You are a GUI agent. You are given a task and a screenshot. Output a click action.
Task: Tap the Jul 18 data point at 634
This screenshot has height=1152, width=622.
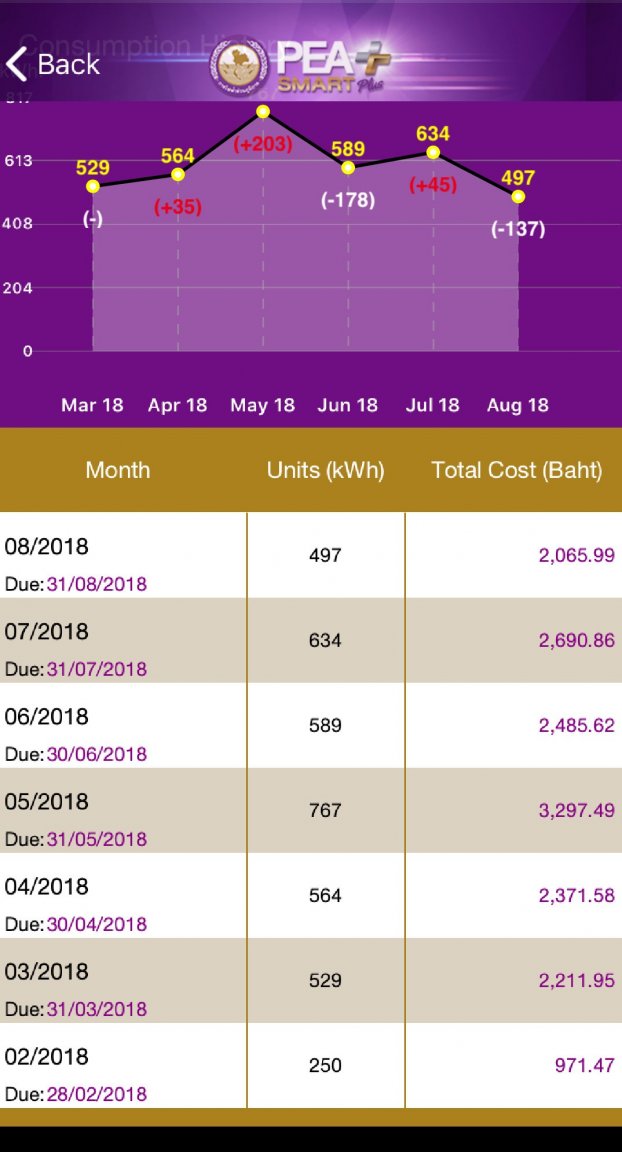[x=433, y=152]
